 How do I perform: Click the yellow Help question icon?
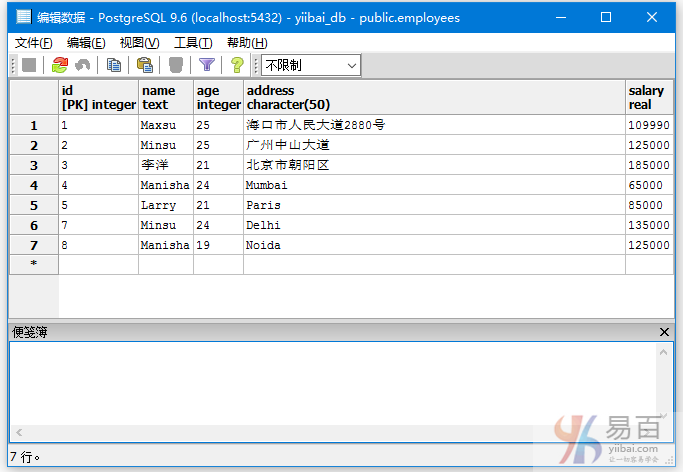[x=237, y=65]
